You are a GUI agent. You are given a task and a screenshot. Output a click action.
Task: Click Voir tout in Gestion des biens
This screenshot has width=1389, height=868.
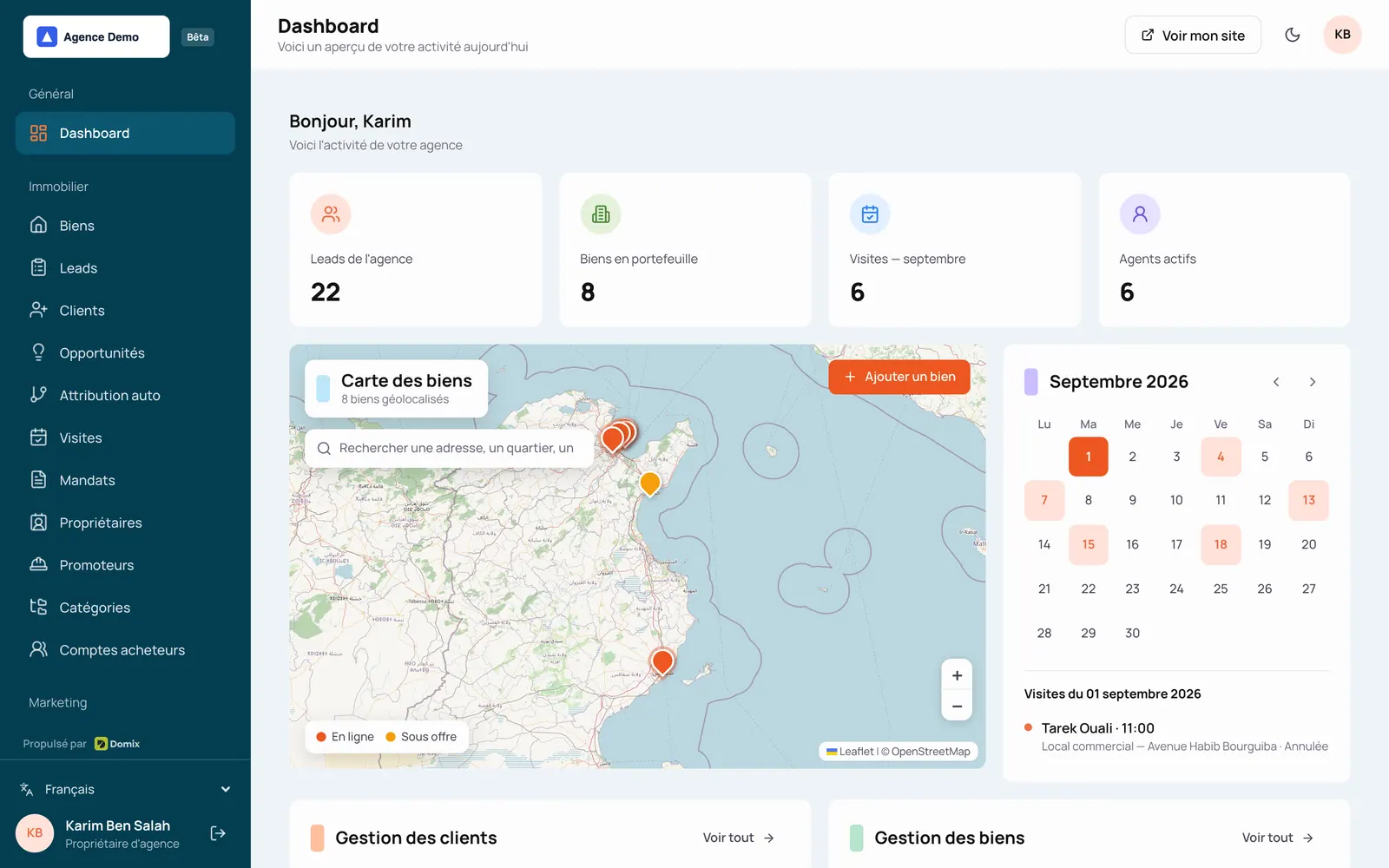[x=1278, y=838]
